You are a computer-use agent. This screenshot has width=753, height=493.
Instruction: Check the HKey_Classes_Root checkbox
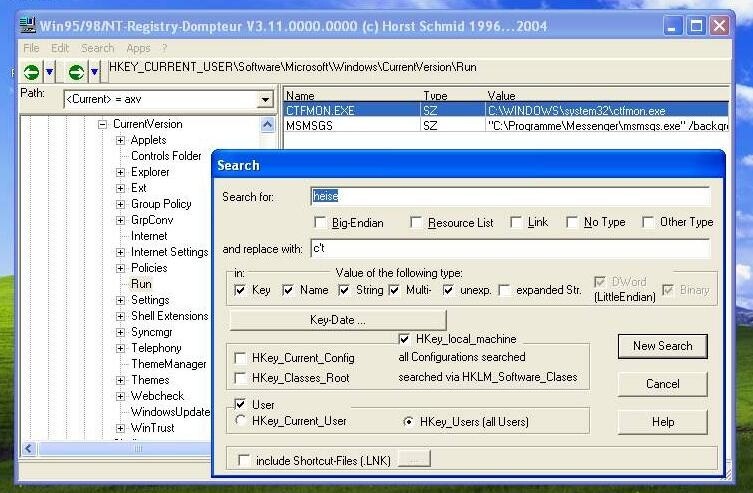(240, 378)
